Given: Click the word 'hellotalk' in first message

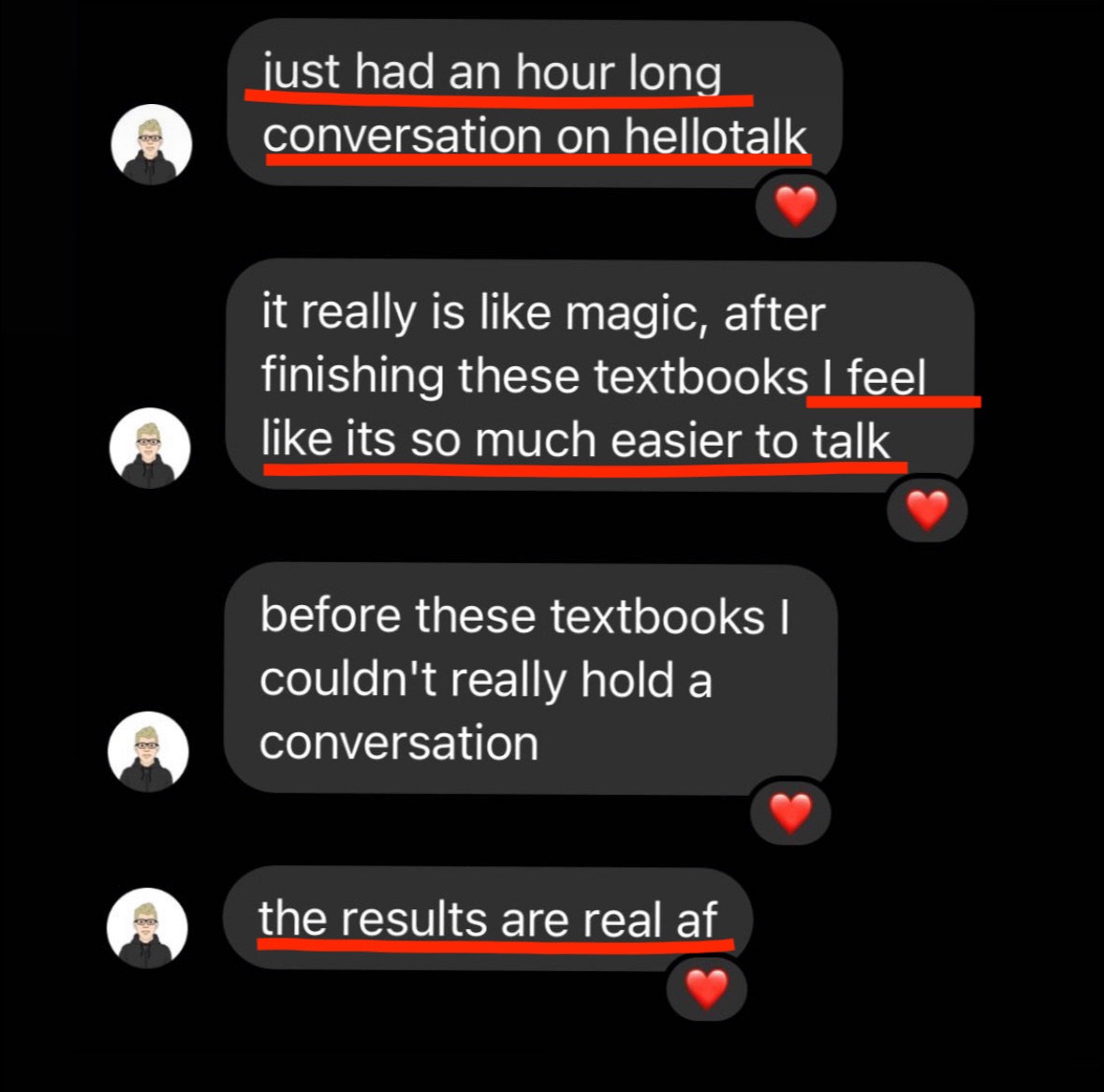Looking at the screenshot, I should click(x=715, y=135).
